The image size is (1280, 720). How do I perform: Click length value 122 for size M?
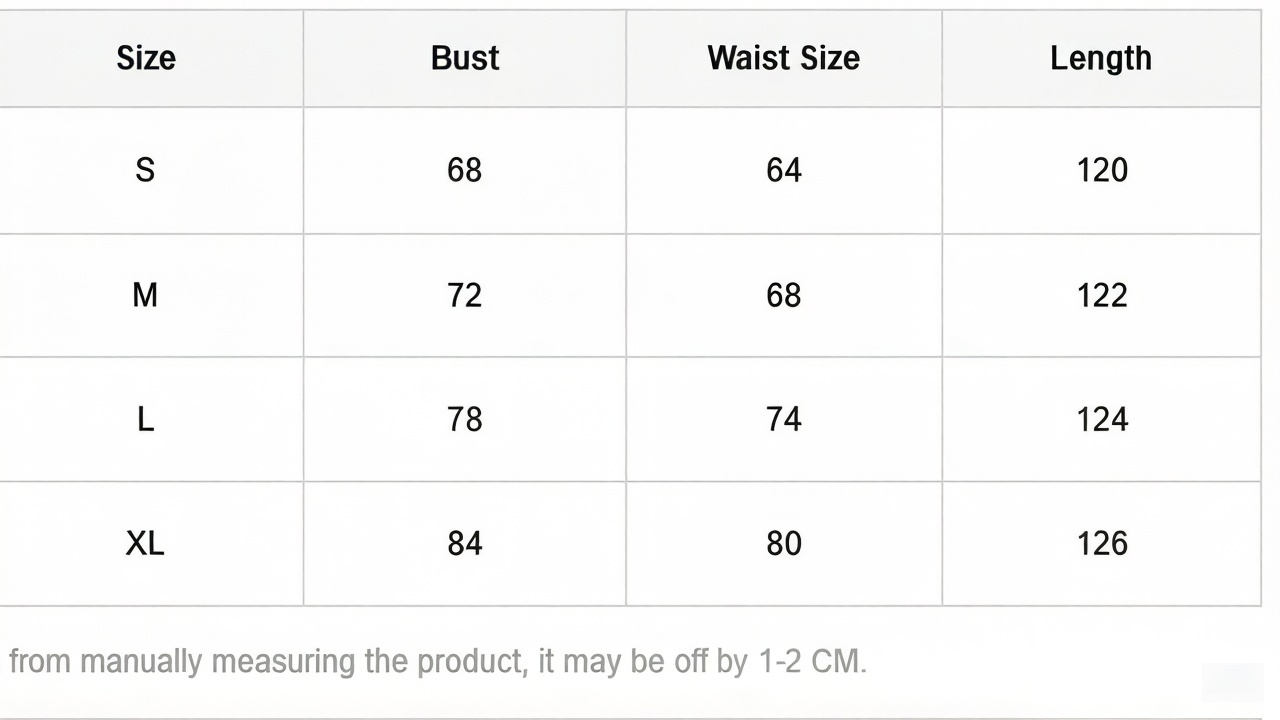[1102, 295]
